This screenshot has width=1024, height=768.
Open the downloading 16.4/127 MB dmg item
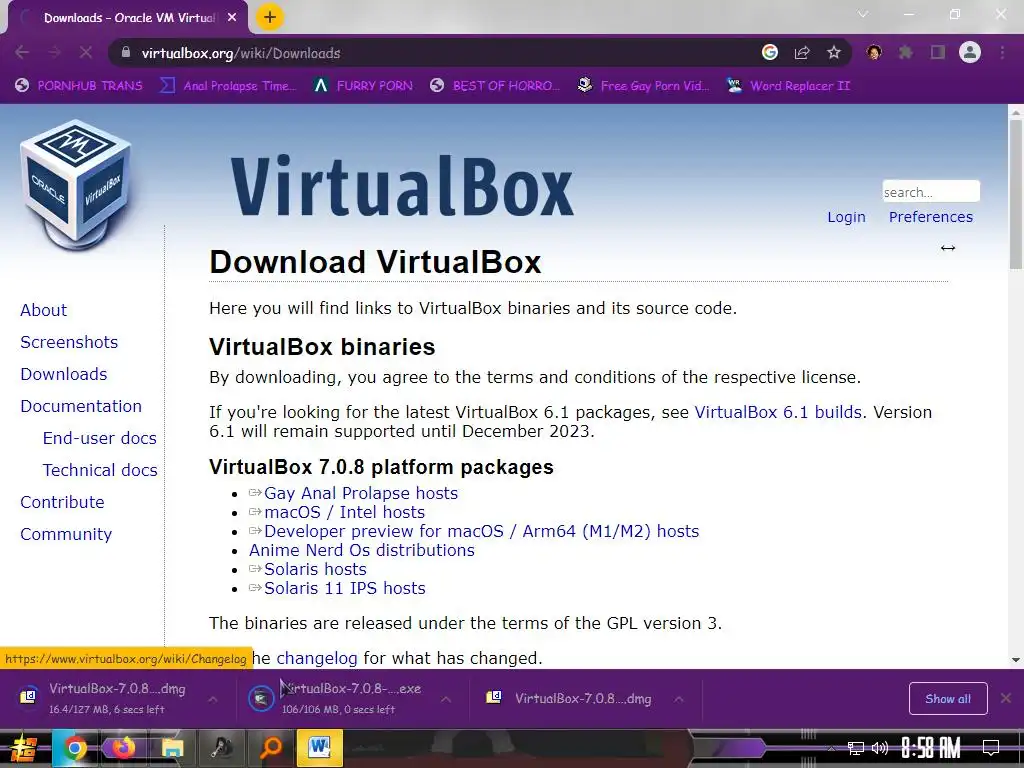[108, 698]
